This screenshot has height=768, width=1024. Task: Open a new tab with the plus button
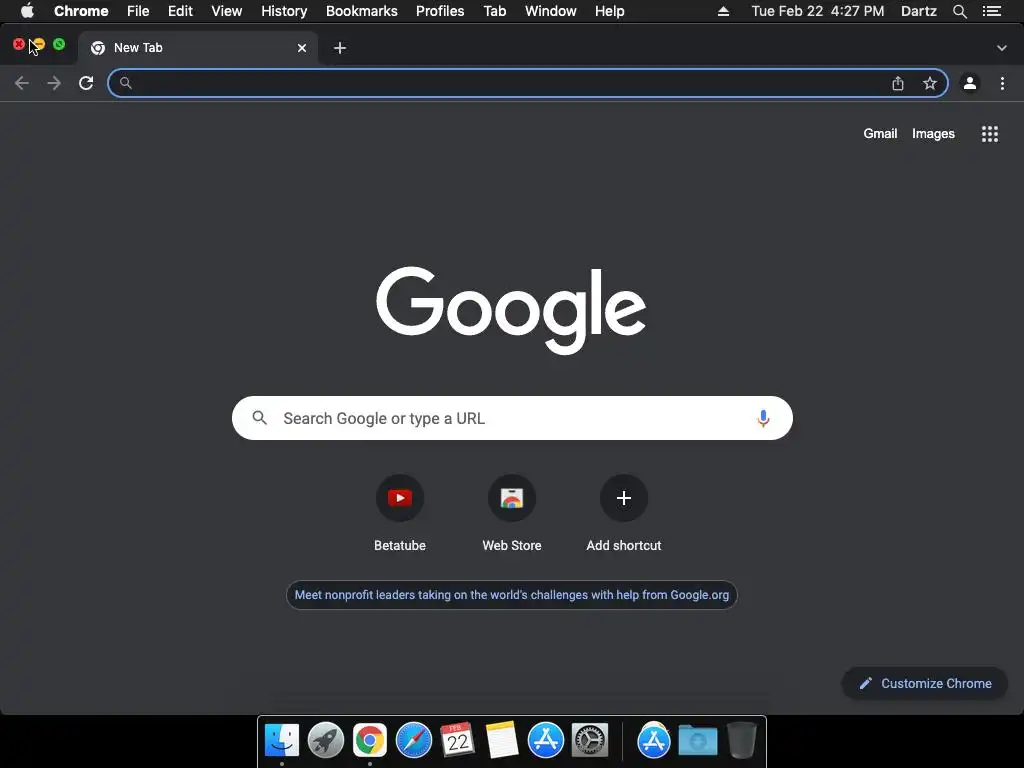click(x=340, y=48)
